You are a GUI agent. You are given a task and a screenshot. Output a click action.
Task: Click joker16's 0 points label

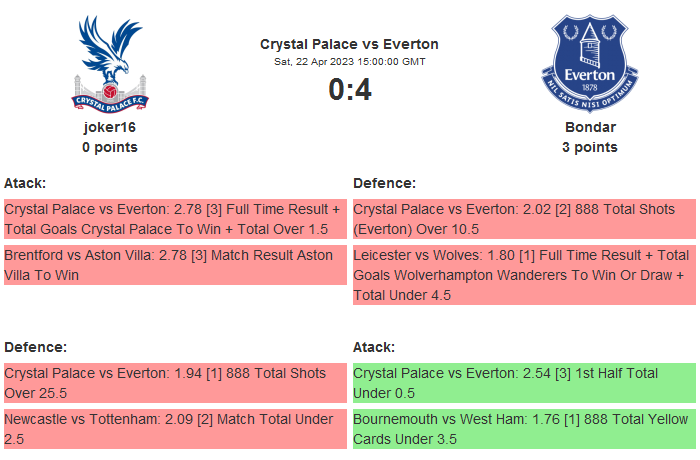110,147
